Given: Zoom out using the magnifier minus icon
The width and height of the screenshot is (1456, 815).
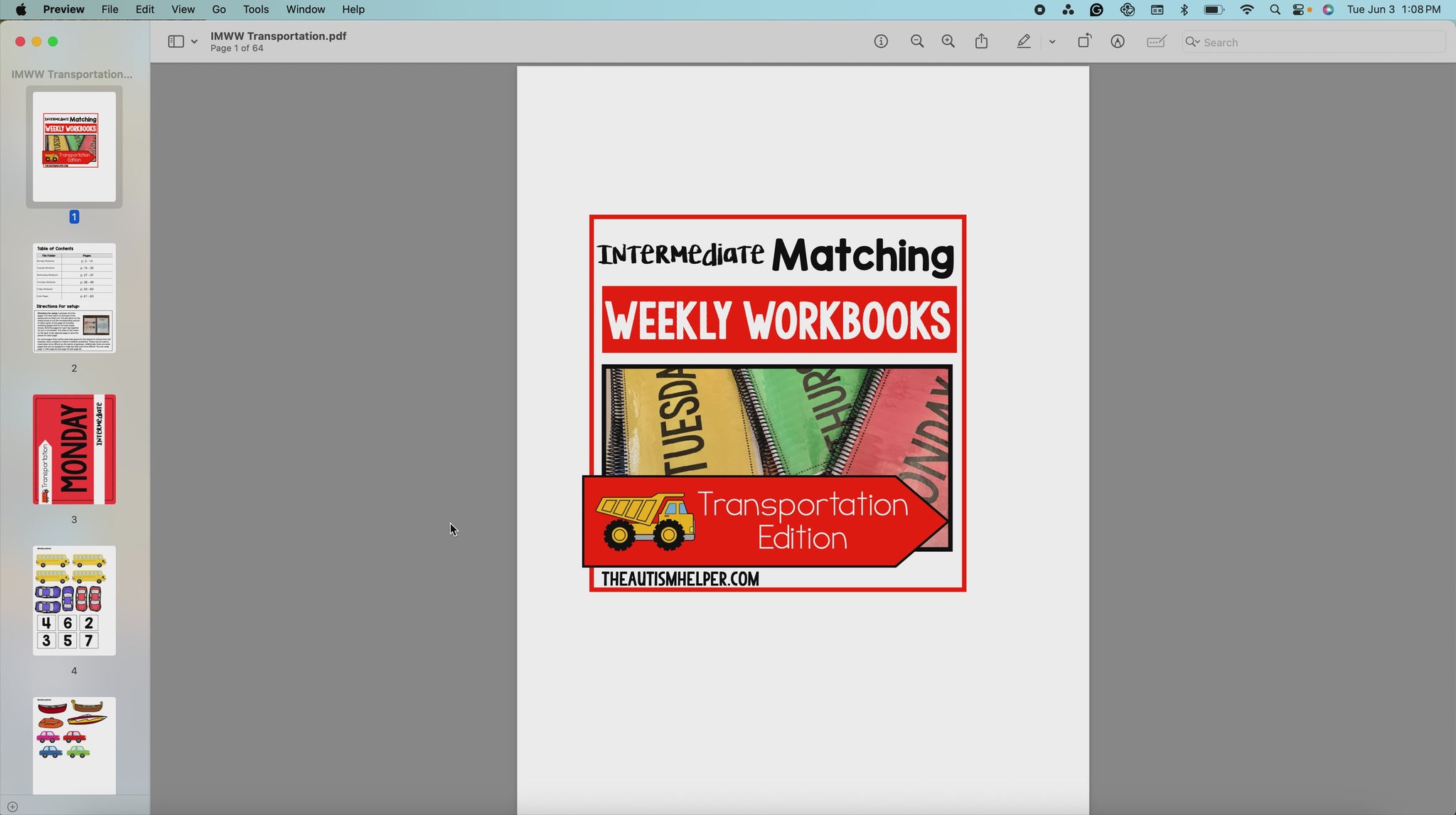Looking at the screenshot, I should (917, 42).
